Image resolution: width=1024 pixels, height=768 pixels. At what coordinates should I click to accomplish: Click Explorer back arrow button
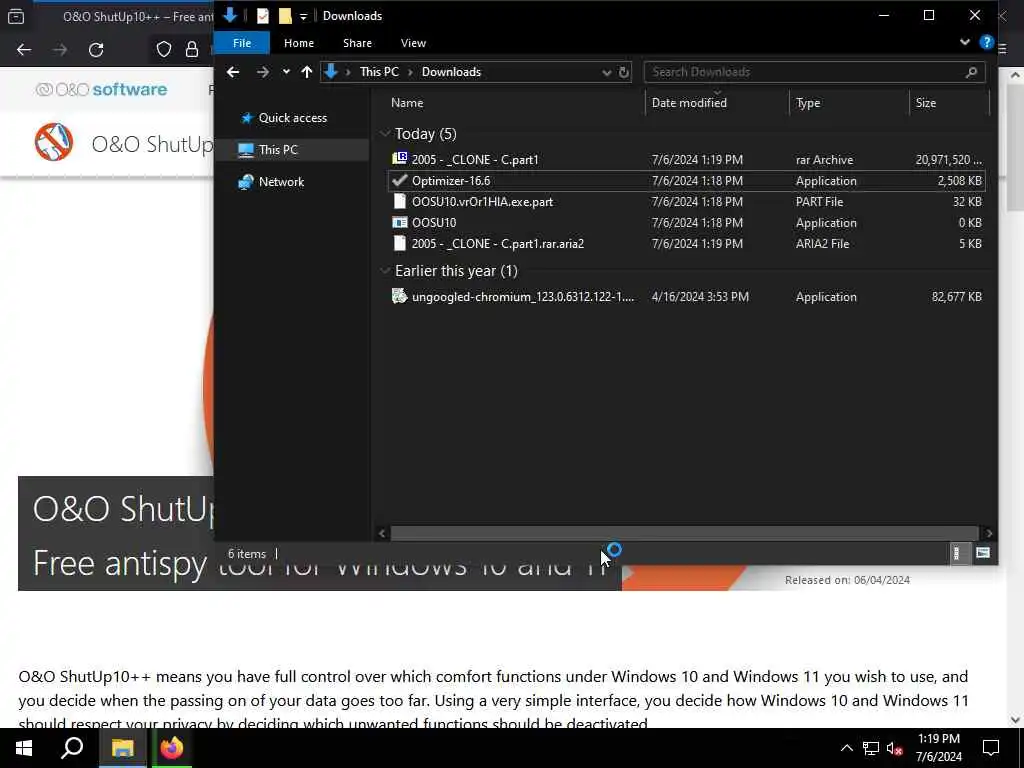pos(232,72)
